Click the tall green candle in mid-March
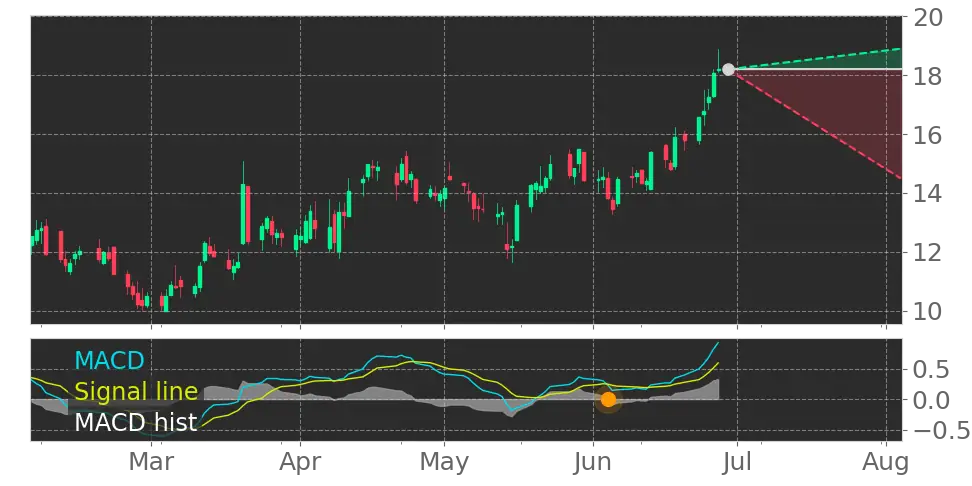972x486 pixels. pos(244,214)
